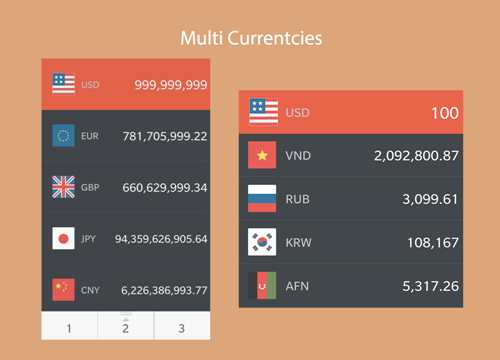Tap the Vietnam flag icon
This screenshot has height=360, width=500.
[262, 155]
